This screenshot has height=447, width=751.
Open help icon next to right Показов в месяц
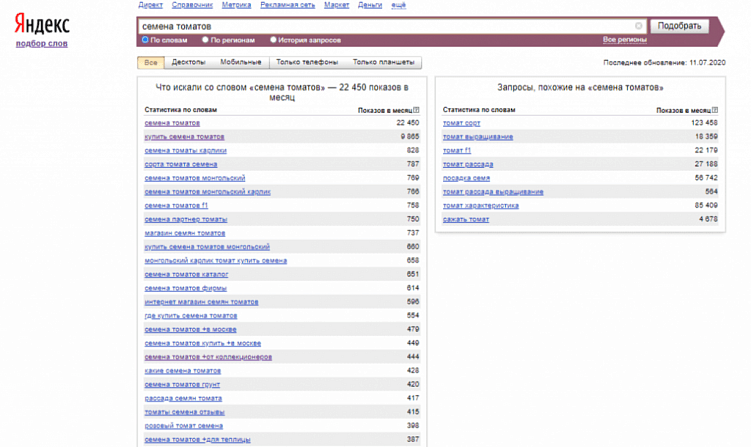coord(715,110)
